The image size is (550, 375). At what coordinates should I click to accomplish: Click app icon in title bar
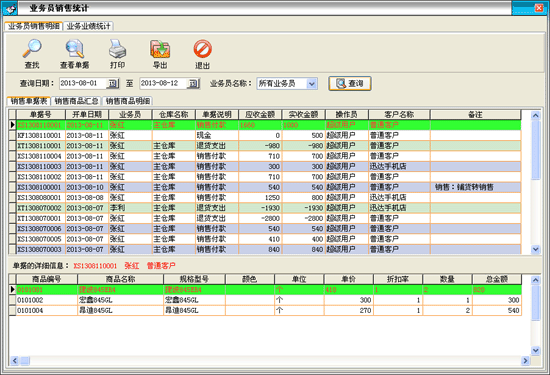[x=10, y=8]
